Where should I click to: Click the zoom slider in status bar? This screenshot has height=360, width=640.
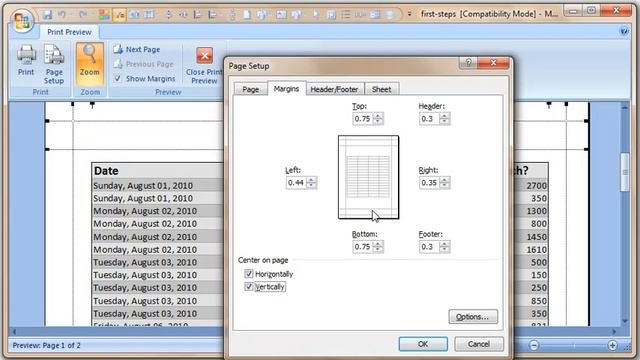pos(573,345)
